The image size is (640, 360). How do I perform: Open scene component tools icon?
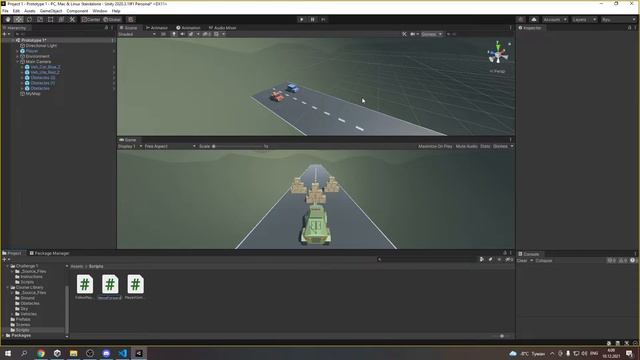pyautogui.click(x=404, y=34)
